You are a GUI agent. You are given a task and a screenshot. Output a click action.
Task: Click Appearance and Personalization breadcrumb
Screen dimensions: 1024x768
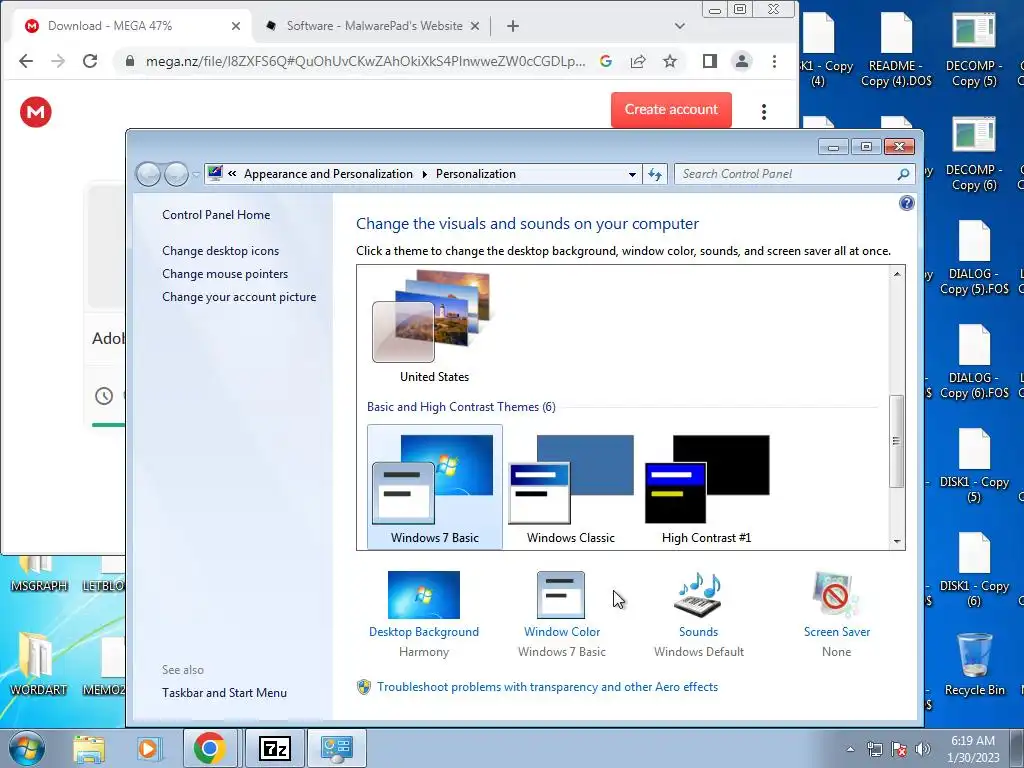click(328, 174)
